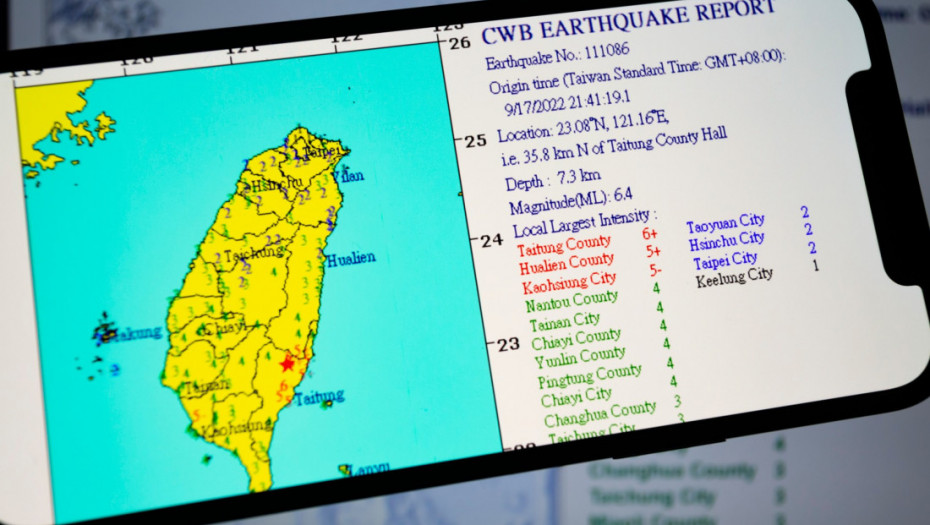Click Taipei City in the intensity list
The image size is (930, 525).
pos(725,260)
